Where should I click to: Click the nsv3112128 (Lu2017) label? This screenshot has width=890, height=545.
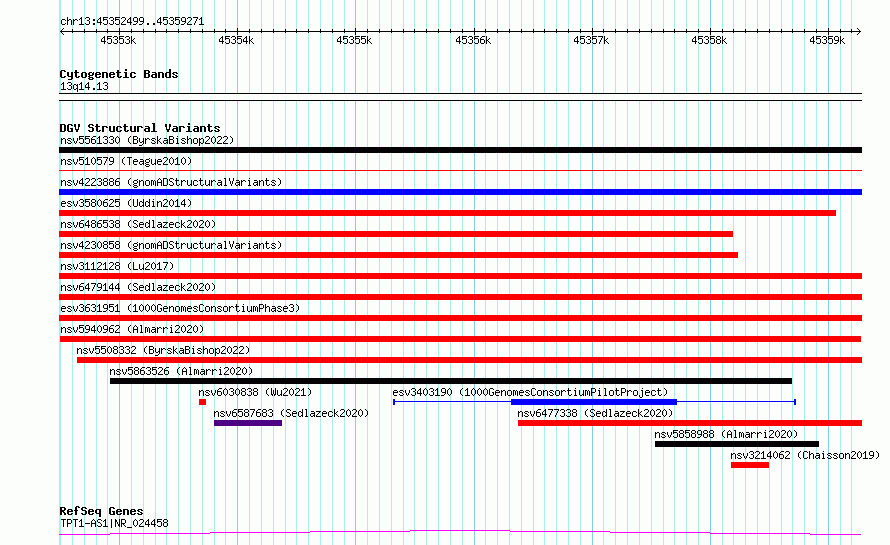coord(117,266)
